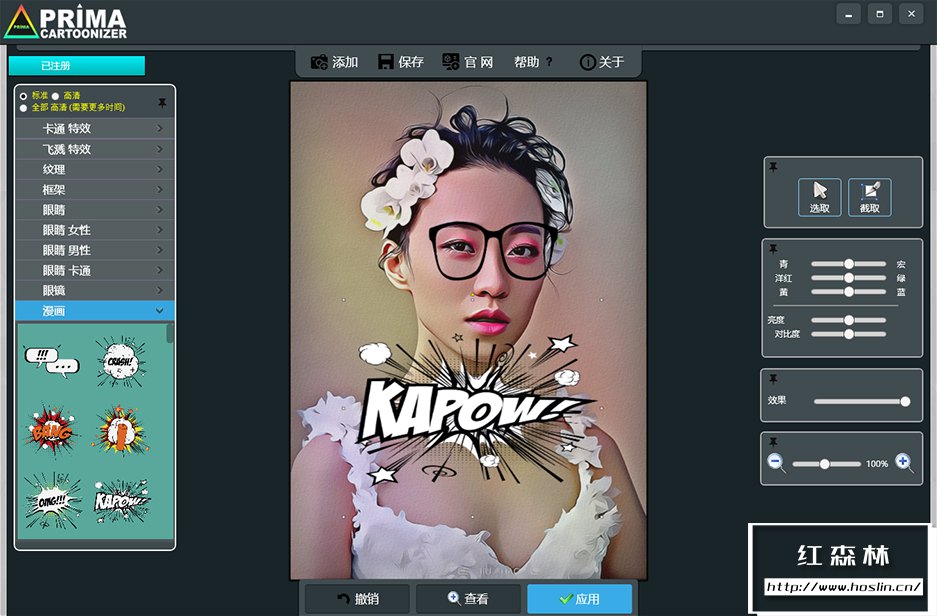Viewport: 937px width, 616px height.
Task: Select the 标准 quality radio button
Action: click(x=23, y=96)
